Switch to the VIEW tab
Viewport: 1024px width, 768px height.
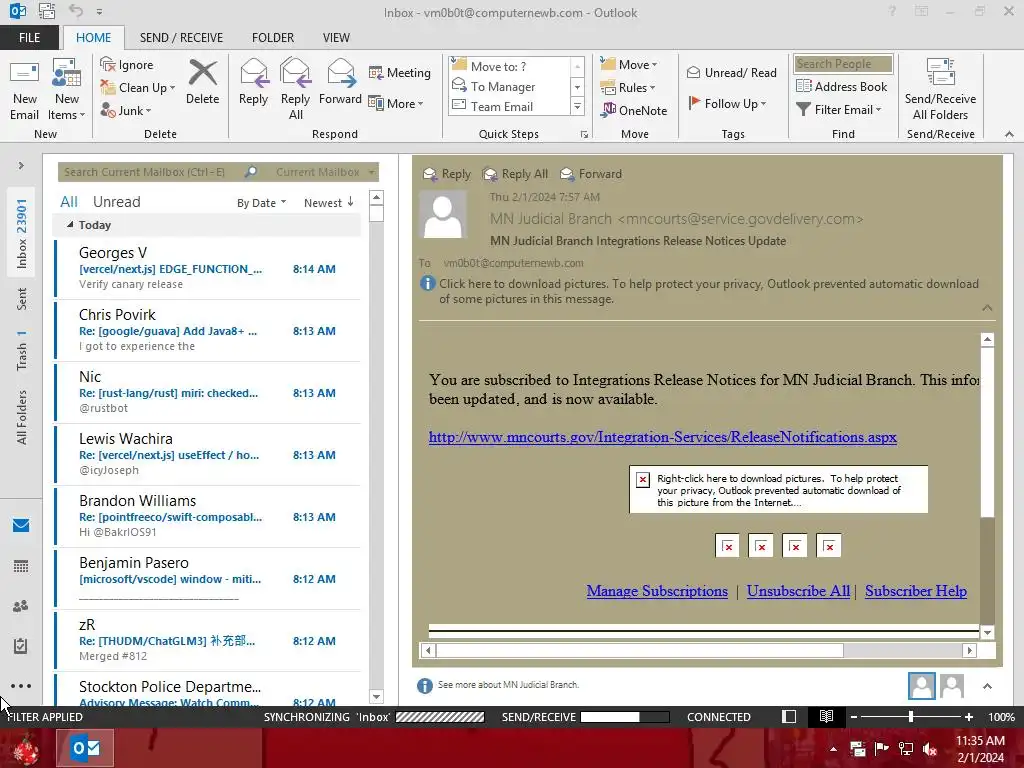pos(336,38)
